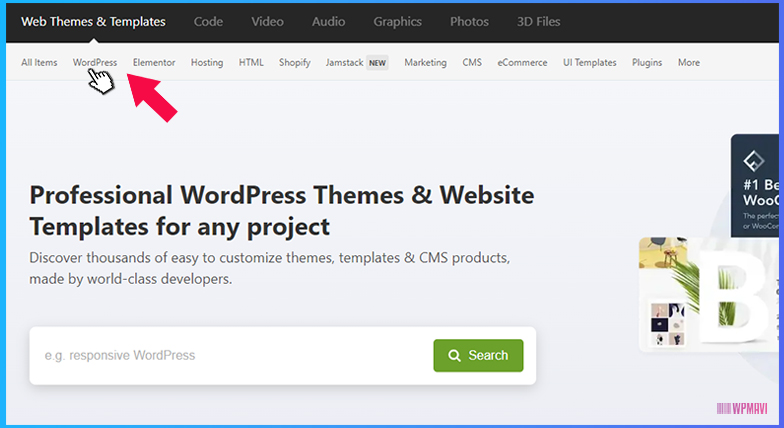
Task: Click the NEW badge beside Jamstack
Action: click(377, 63)
